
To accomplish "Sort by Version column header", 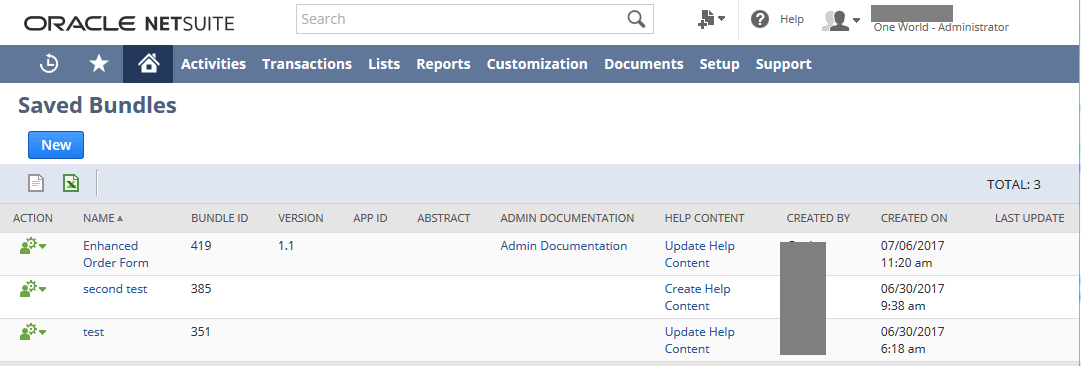I will (x=301, y=218).
